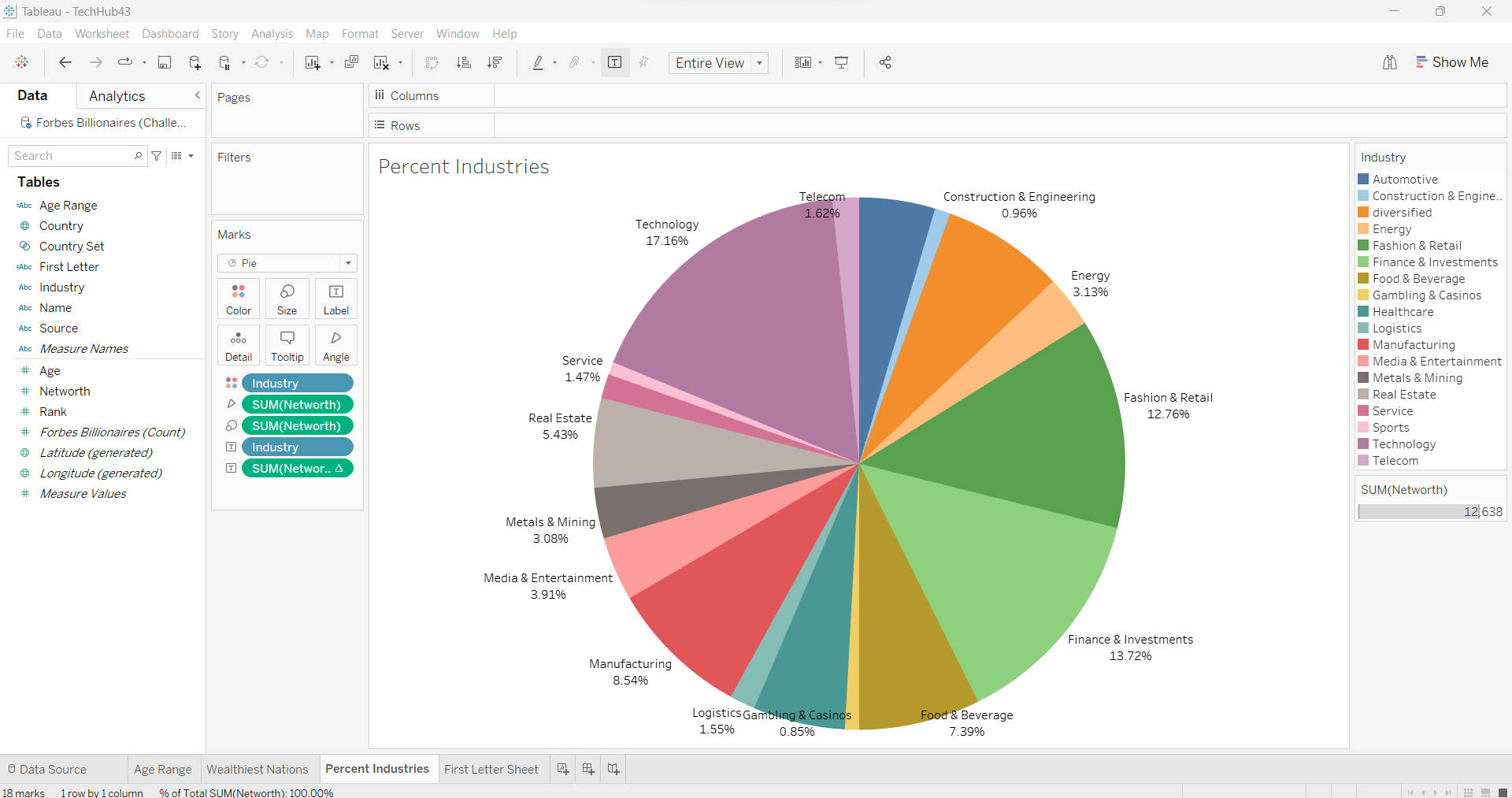The width and height of the screenshot is (1512, 798).
Task: Click the Angle marks card button
Action: tap(335, 345)
